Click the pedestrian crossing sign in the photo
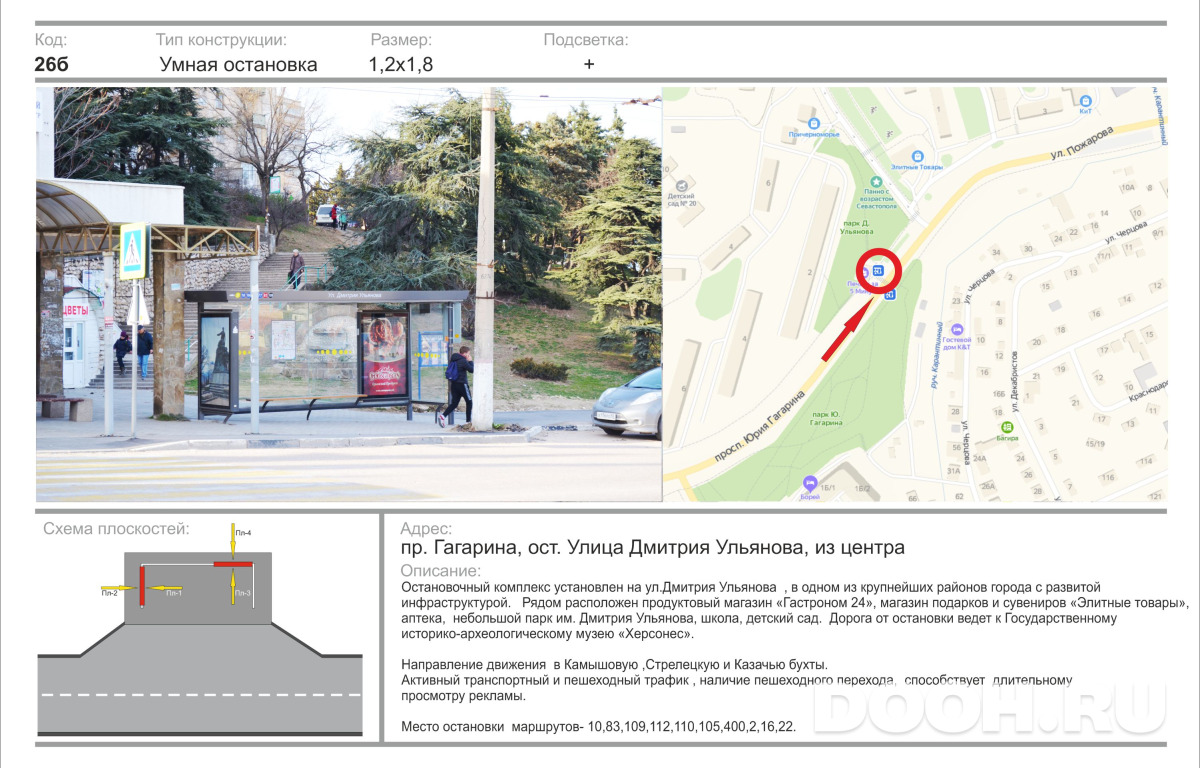Image resolution: width=1200 pixels, height=768 pixels. [x=132, y=250]
